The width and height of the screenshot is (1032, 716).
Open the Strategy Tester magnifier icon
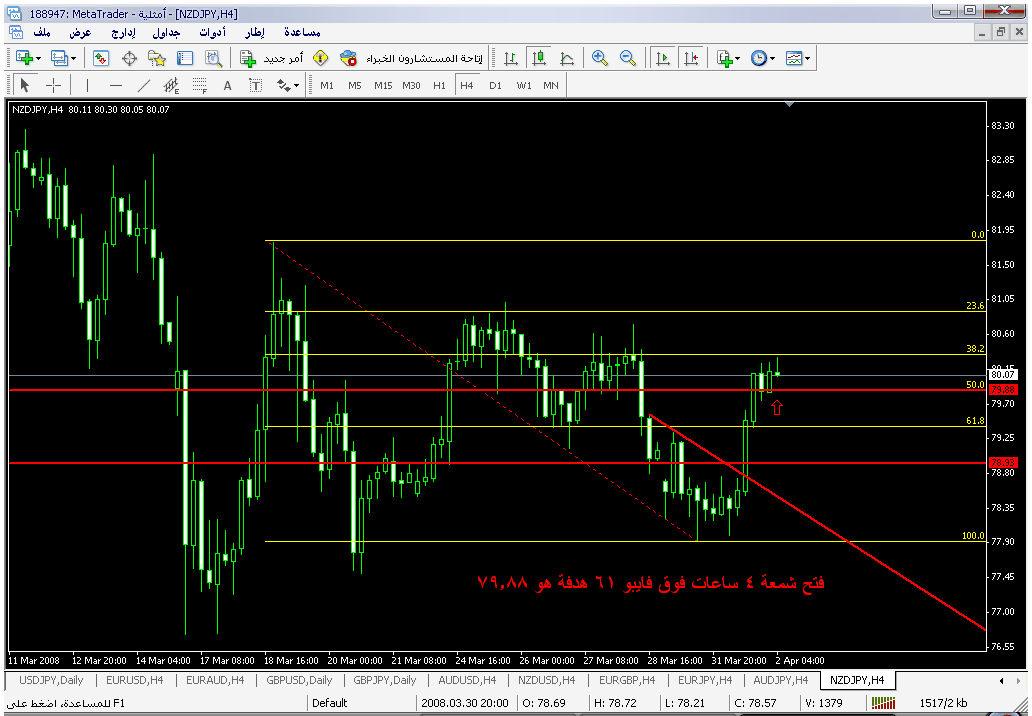tap(213, 58)
